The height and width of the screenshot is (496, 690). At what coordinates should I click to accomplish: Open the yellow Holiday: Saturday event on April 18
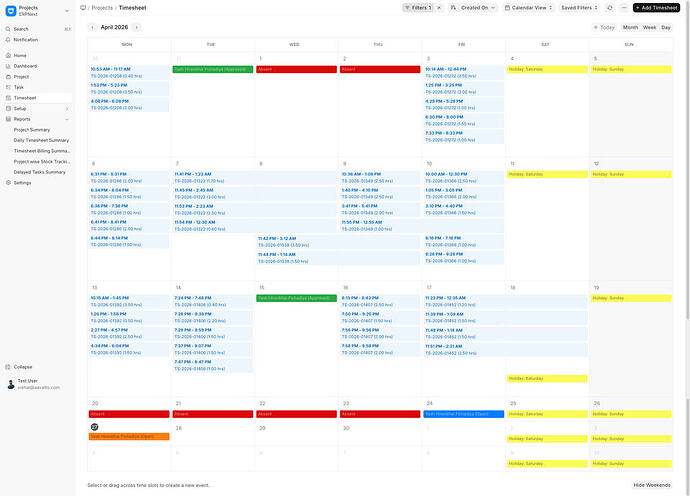tap(547, 378)
